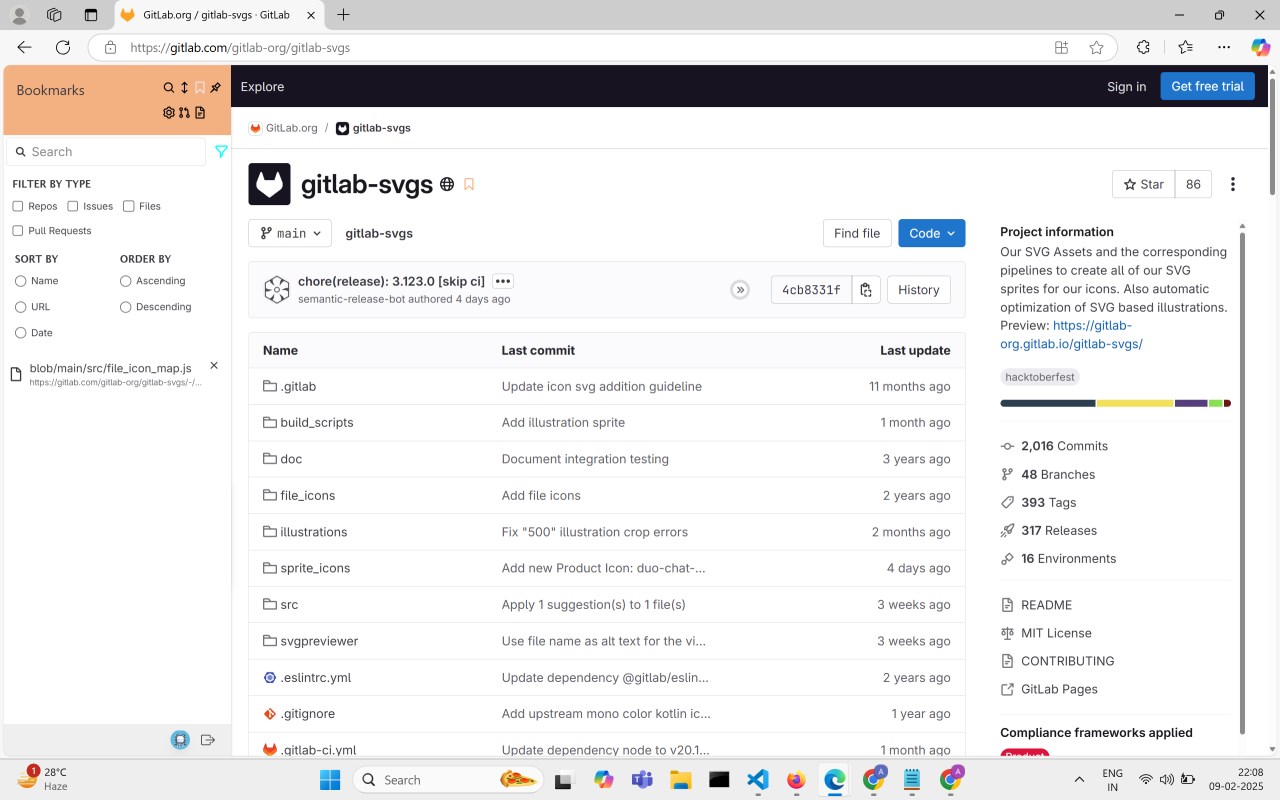Image resolution: width=1280 pixels, height=800 pixels.
Task: Open Visual Studio Code from taskbar
Action: tap(758, 780)
